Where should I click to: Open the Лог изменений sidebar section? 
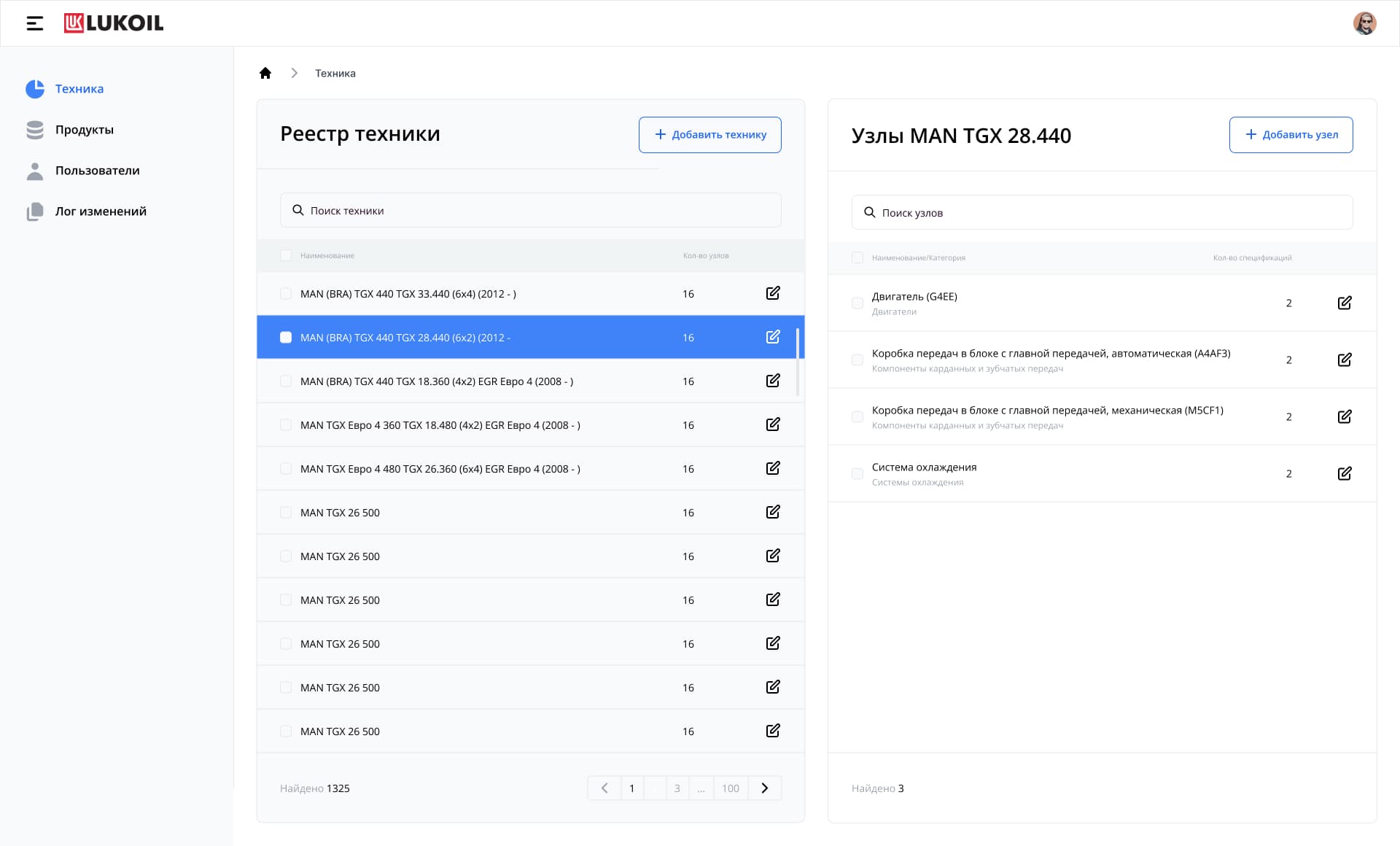pyautogui.click(x=101, y=211)
